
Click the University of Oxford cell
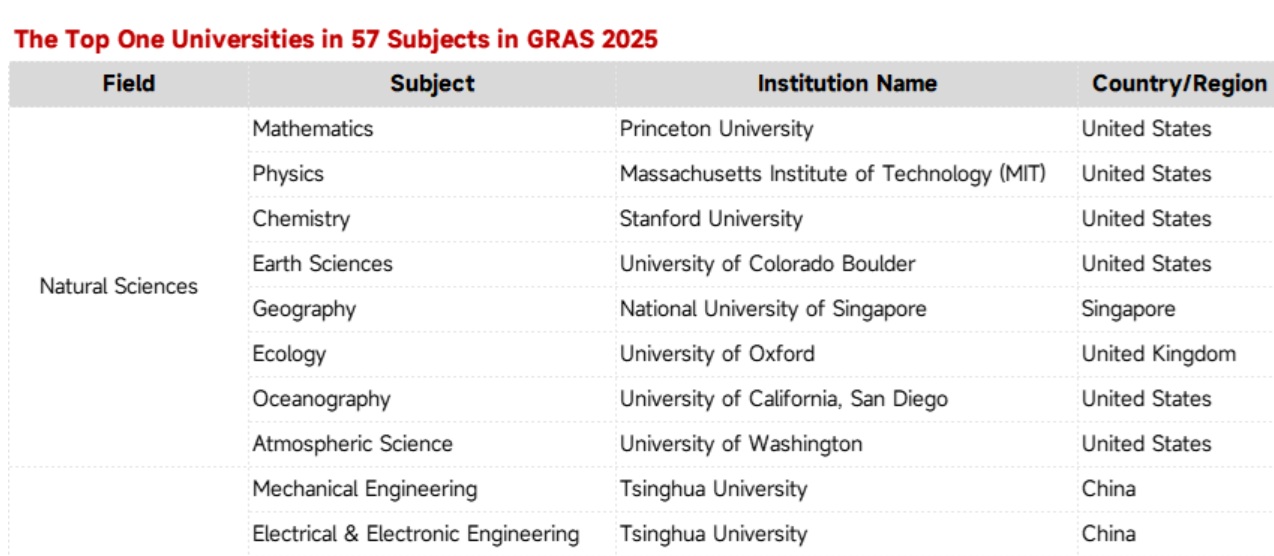[717, 354]
